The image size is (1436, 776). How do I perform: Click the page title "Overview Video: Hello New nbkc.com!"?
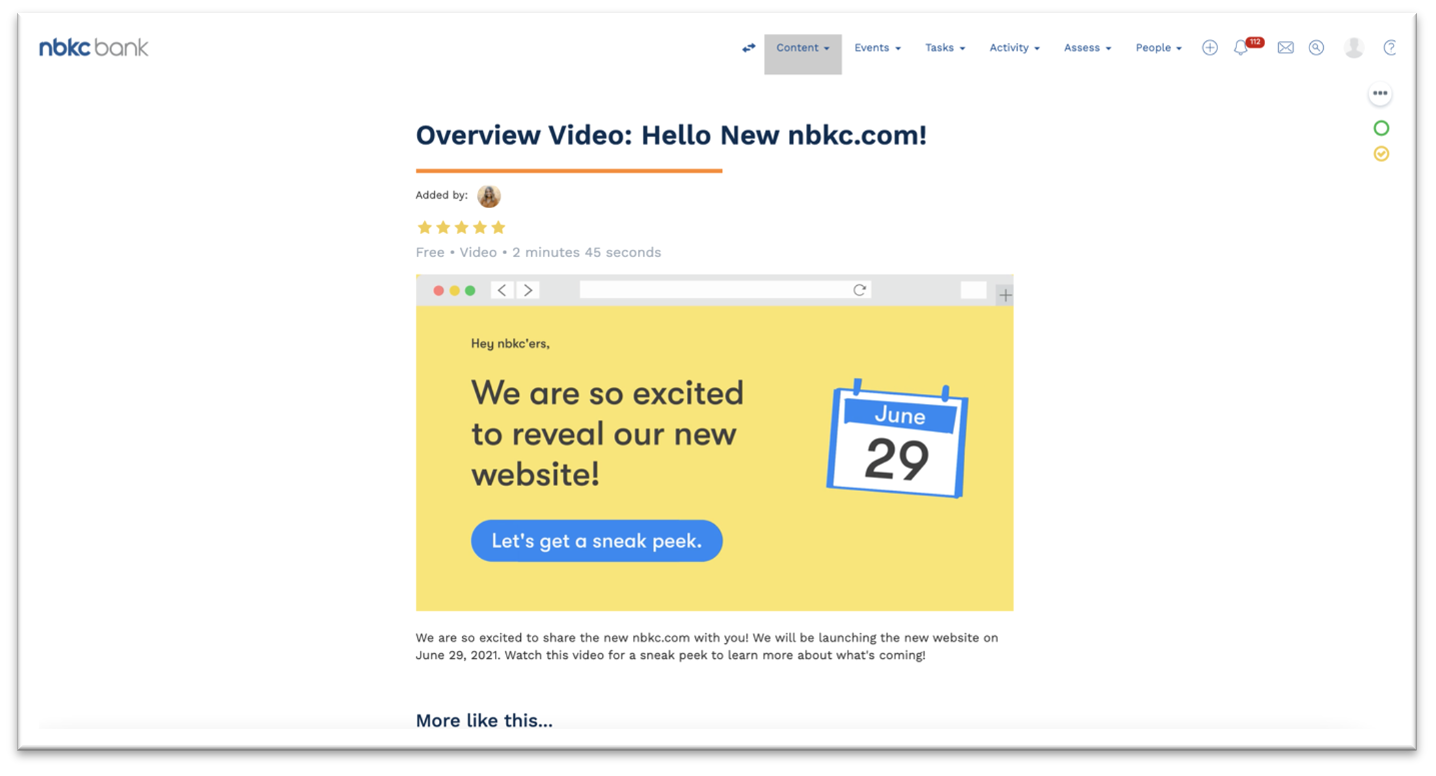pos(671,135)
